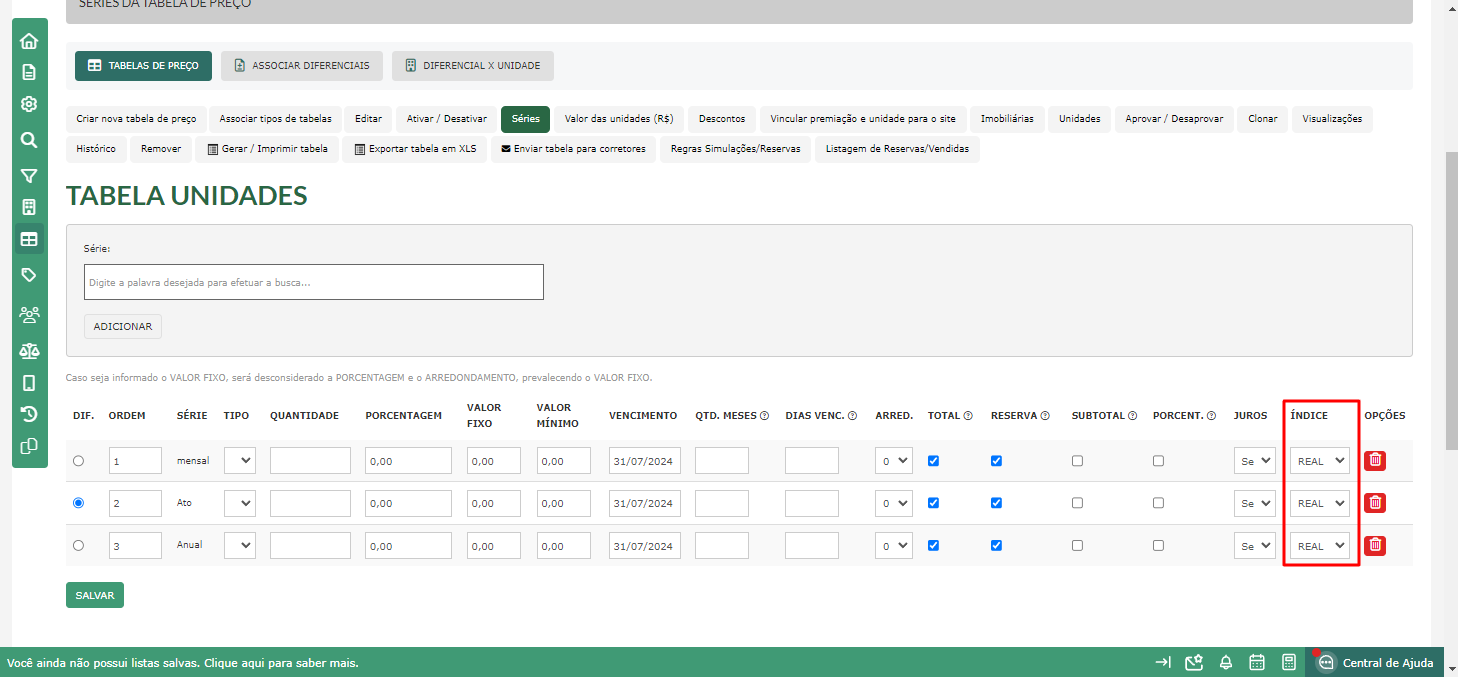Open the JUROS dropdown for Ato row
This screenshot has width=1458, height=677.
click(x=1254, y=503)
